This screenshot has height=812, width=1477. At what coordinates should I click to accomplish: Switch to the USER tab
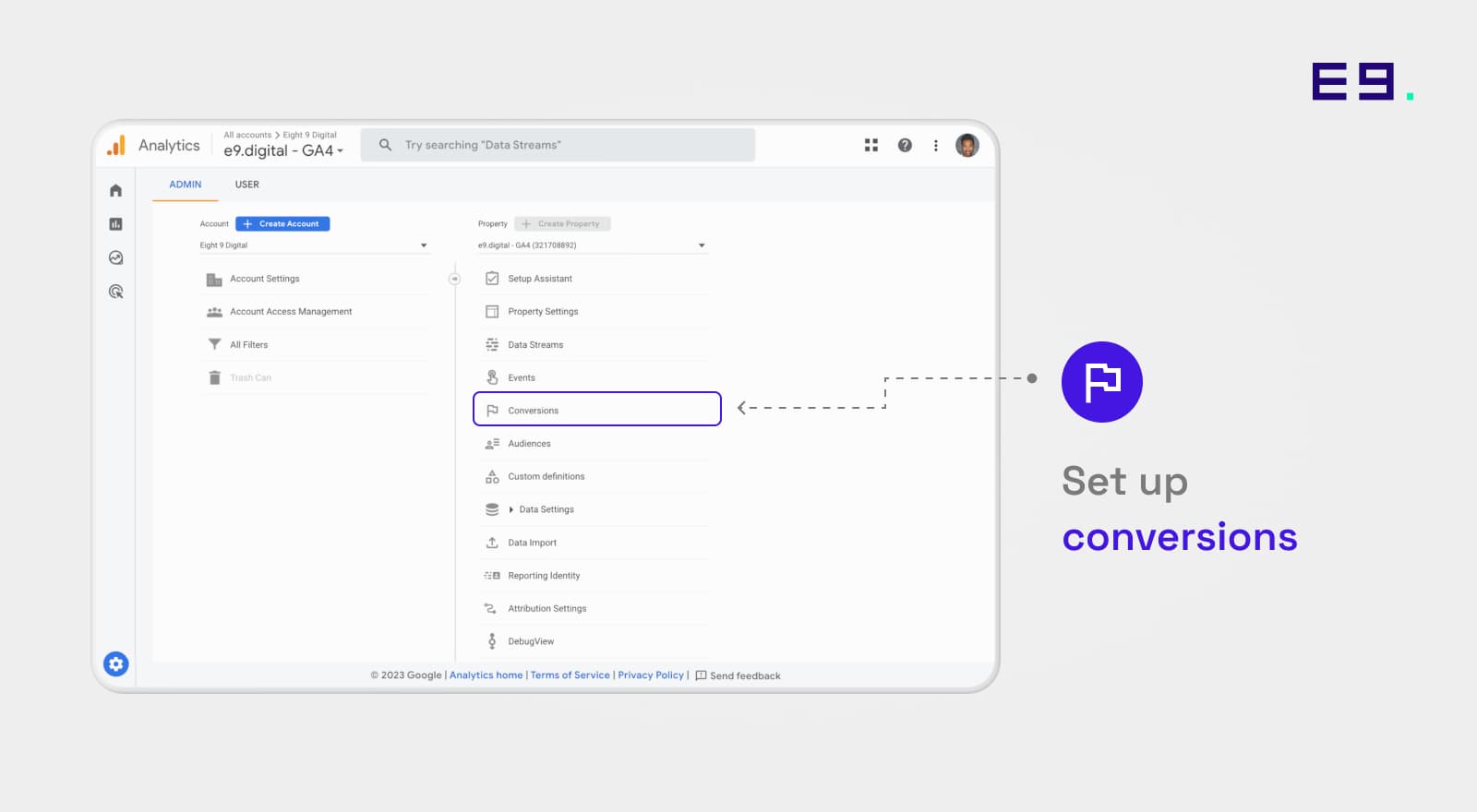(x=246, y=185)
